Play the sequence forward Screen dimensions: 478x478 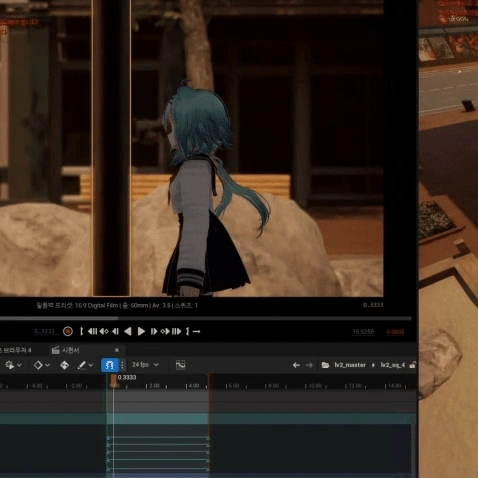click(x=141, y=331)
